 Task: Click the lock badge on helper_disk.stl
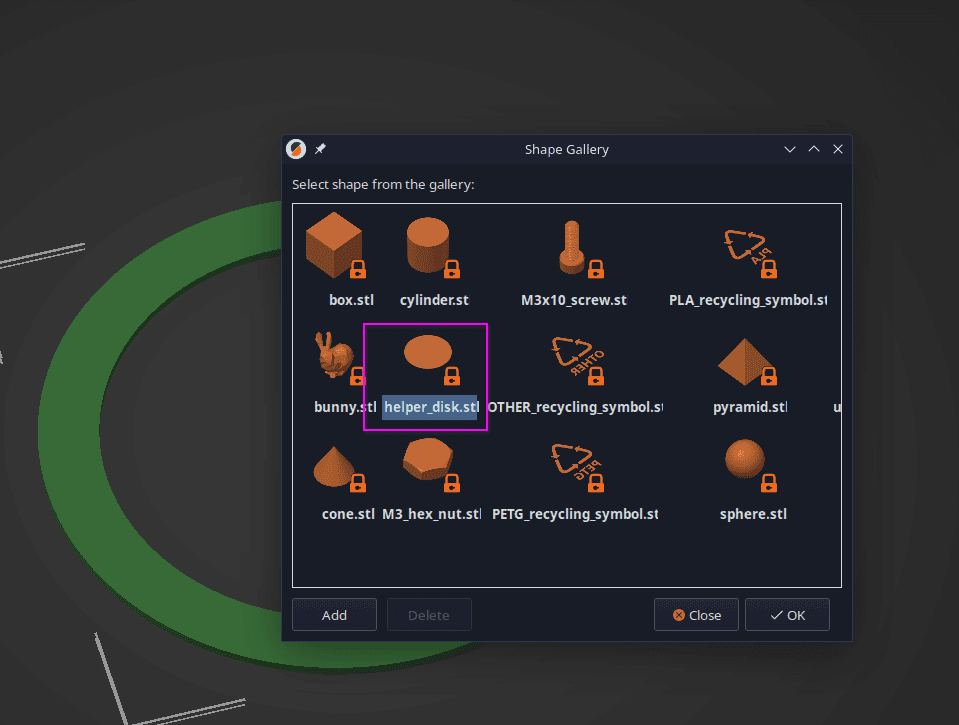tap(452, 376)
